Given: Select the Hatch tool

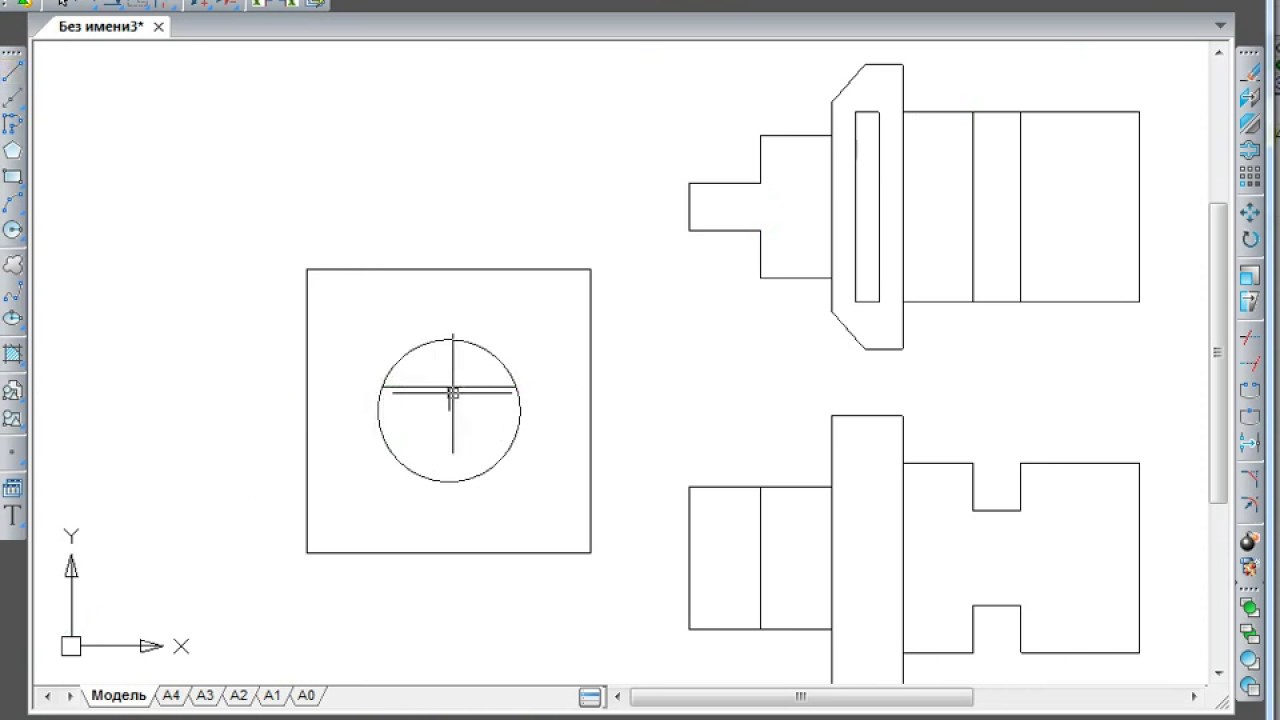Looking at the screenshot, I should [12, 354].
